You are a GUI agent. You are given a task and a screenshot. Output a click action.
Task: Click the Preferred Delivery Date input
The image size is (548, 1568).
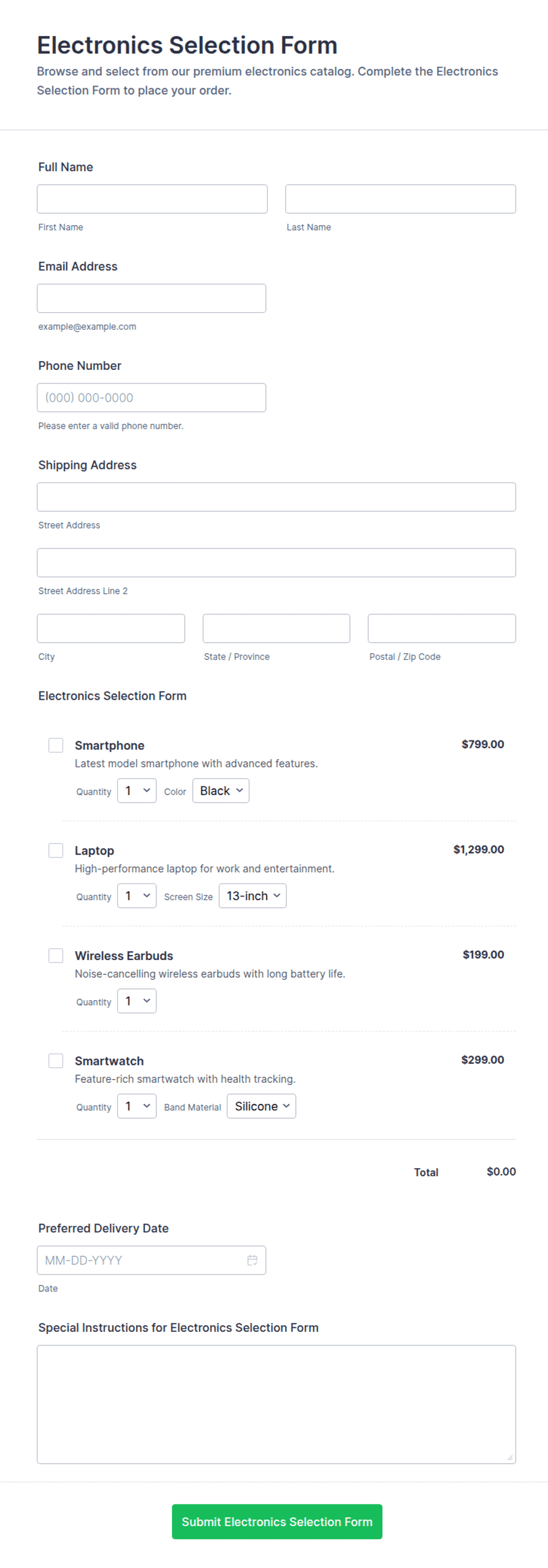click(151, 1260)
